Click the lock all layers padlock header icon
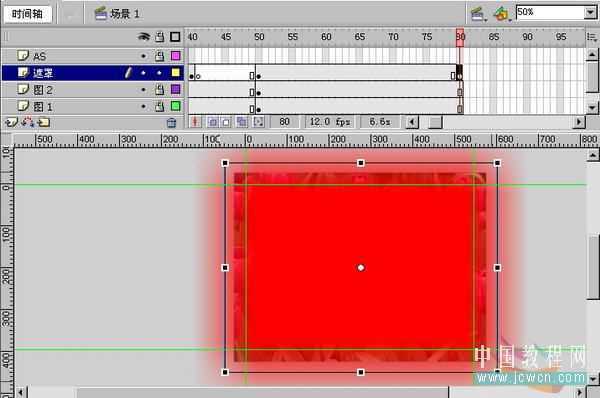Screen dimensions: 600x398 pyautogui.click(x=160, y=37)
